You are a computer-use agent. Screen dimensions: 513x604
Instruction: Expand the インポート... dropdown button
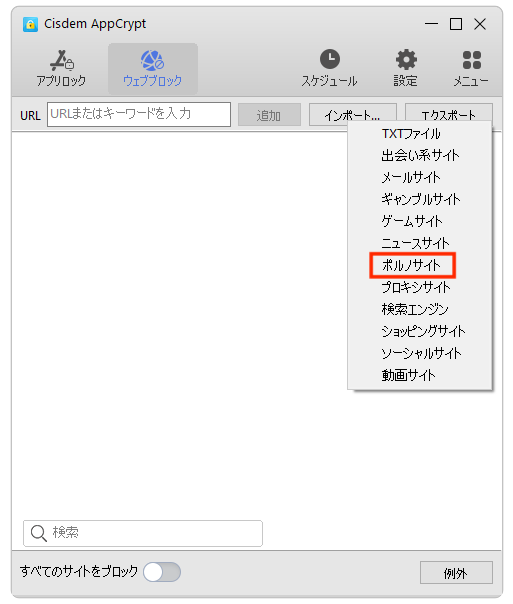click(352, 115)
